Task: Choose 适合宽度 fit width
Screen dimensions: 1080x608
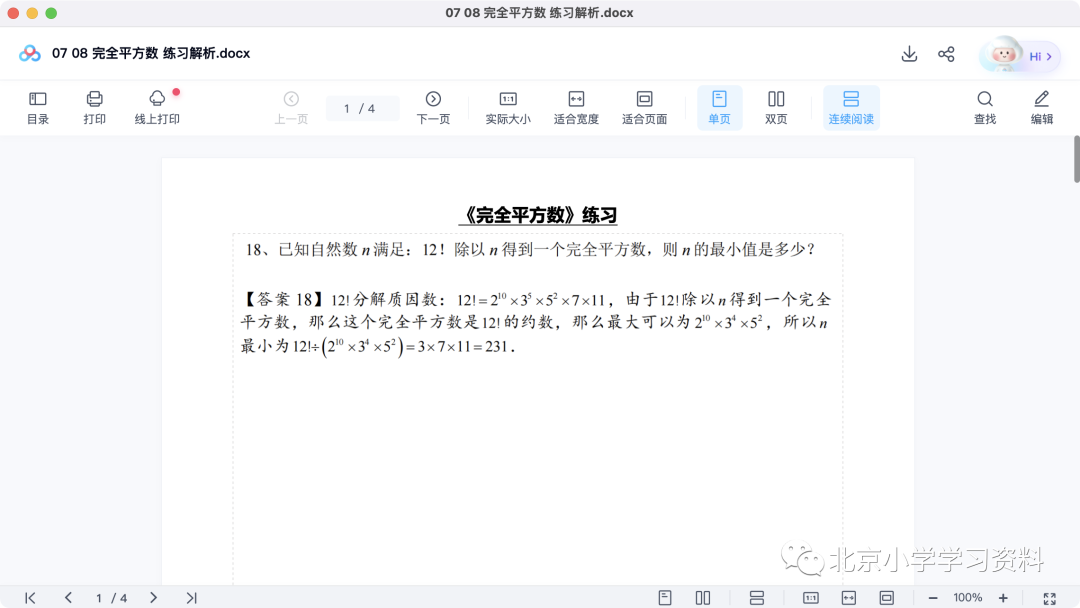Action: 576,107
